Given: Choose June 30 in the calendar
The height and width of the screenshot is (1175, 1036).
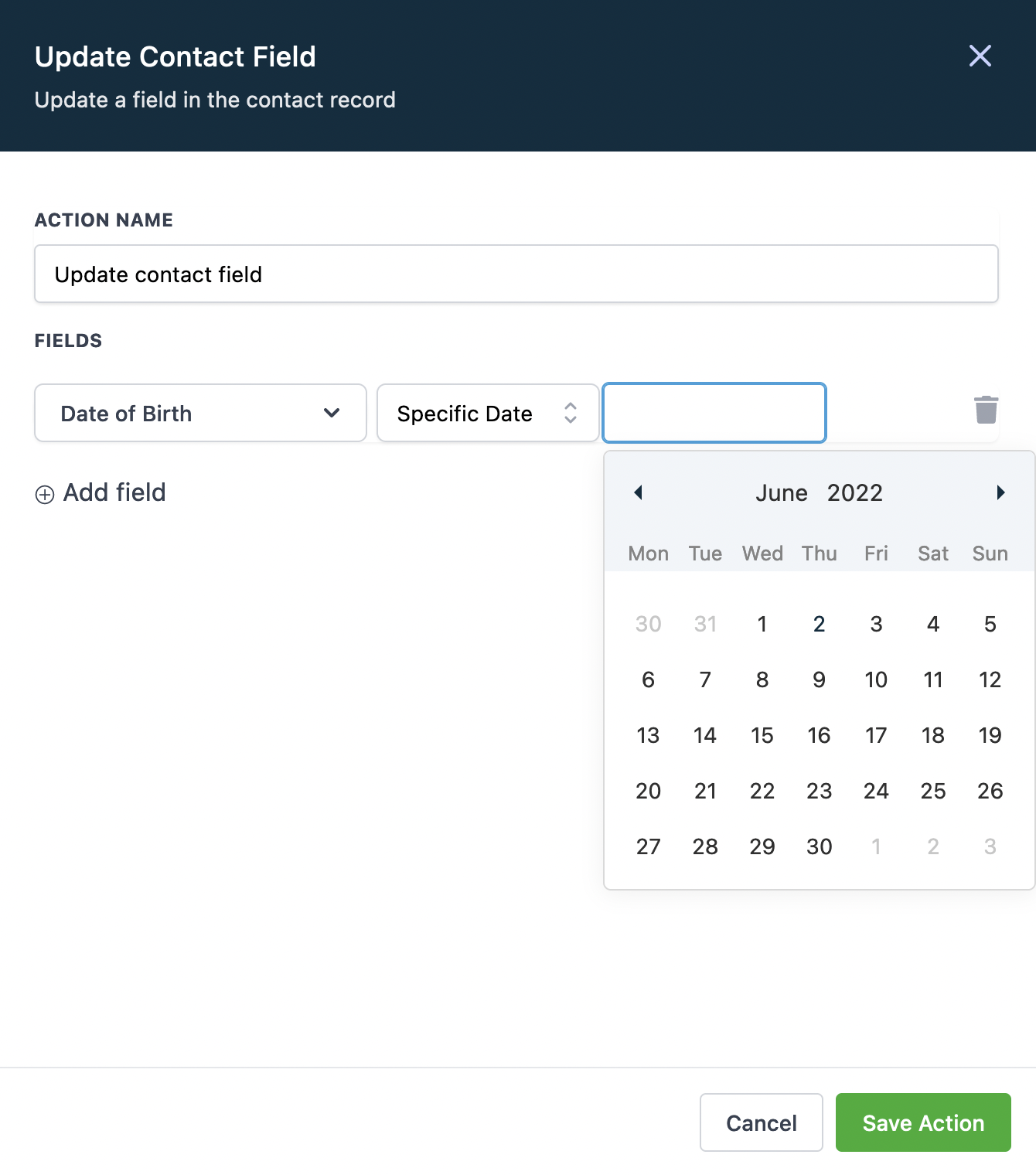Looking at the screenshot, I should 819,846.
